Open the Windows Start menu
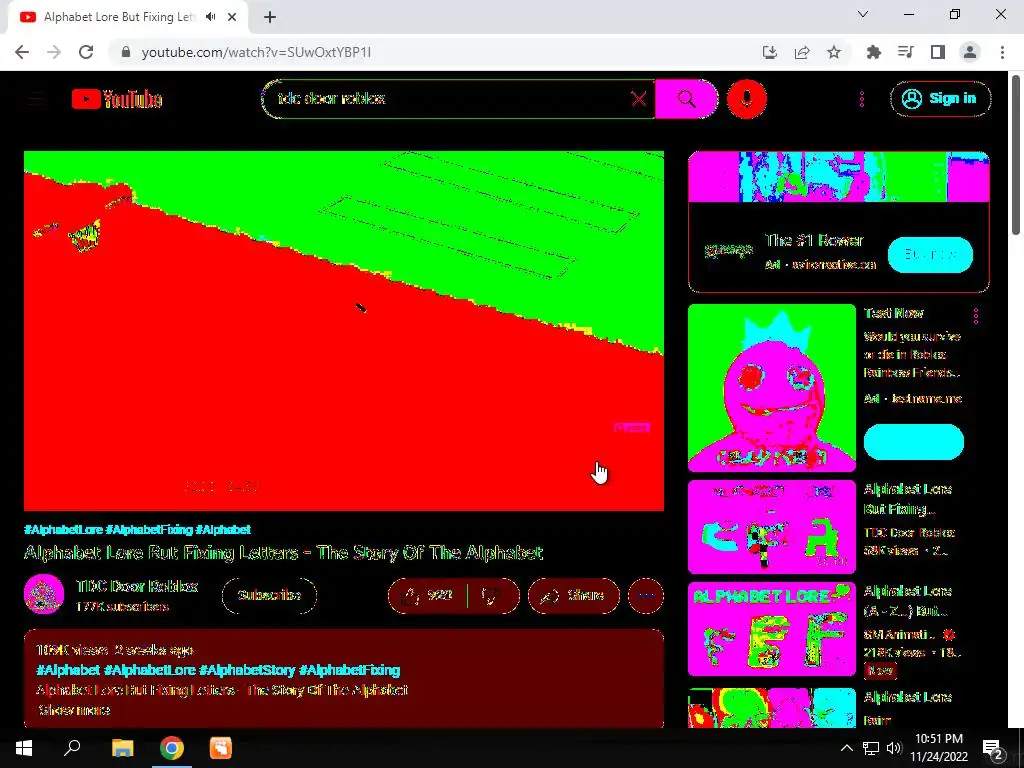The image size is (1024, 768). pos(24,748)
